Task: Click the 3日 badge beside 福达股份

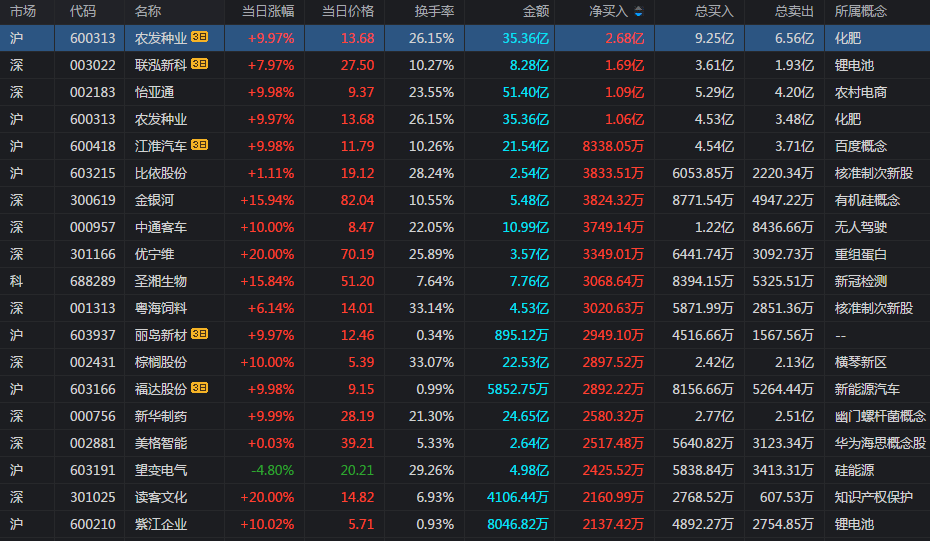Action: [199, 388]
